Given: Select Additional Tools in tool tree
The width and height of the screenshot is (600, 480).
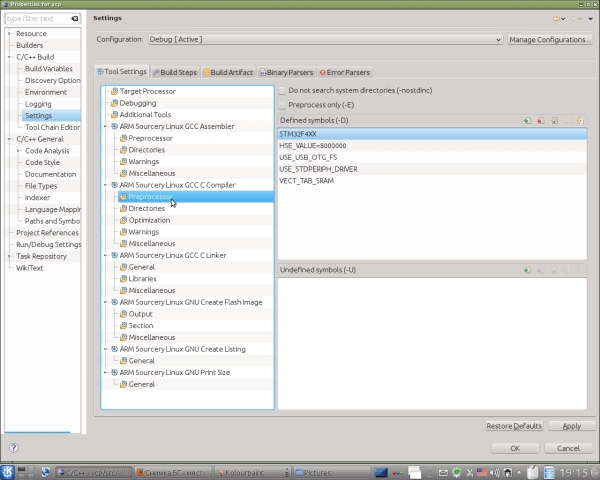Looking at the screenshot, I should click(x=145, y=114).
